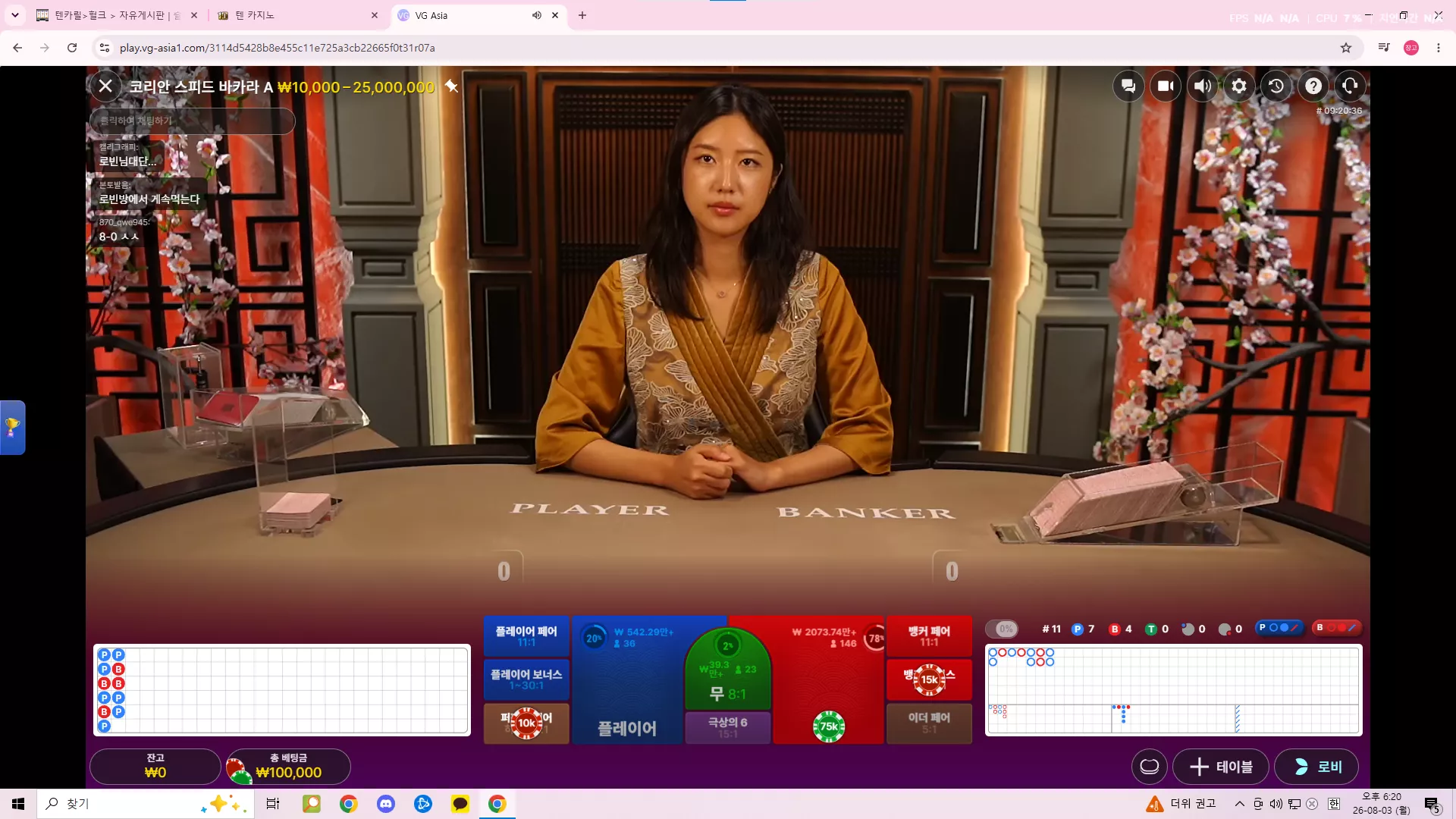The image size is (1456, 819).
Task: Click the address bar URL
Action: (x=278, y=48)
